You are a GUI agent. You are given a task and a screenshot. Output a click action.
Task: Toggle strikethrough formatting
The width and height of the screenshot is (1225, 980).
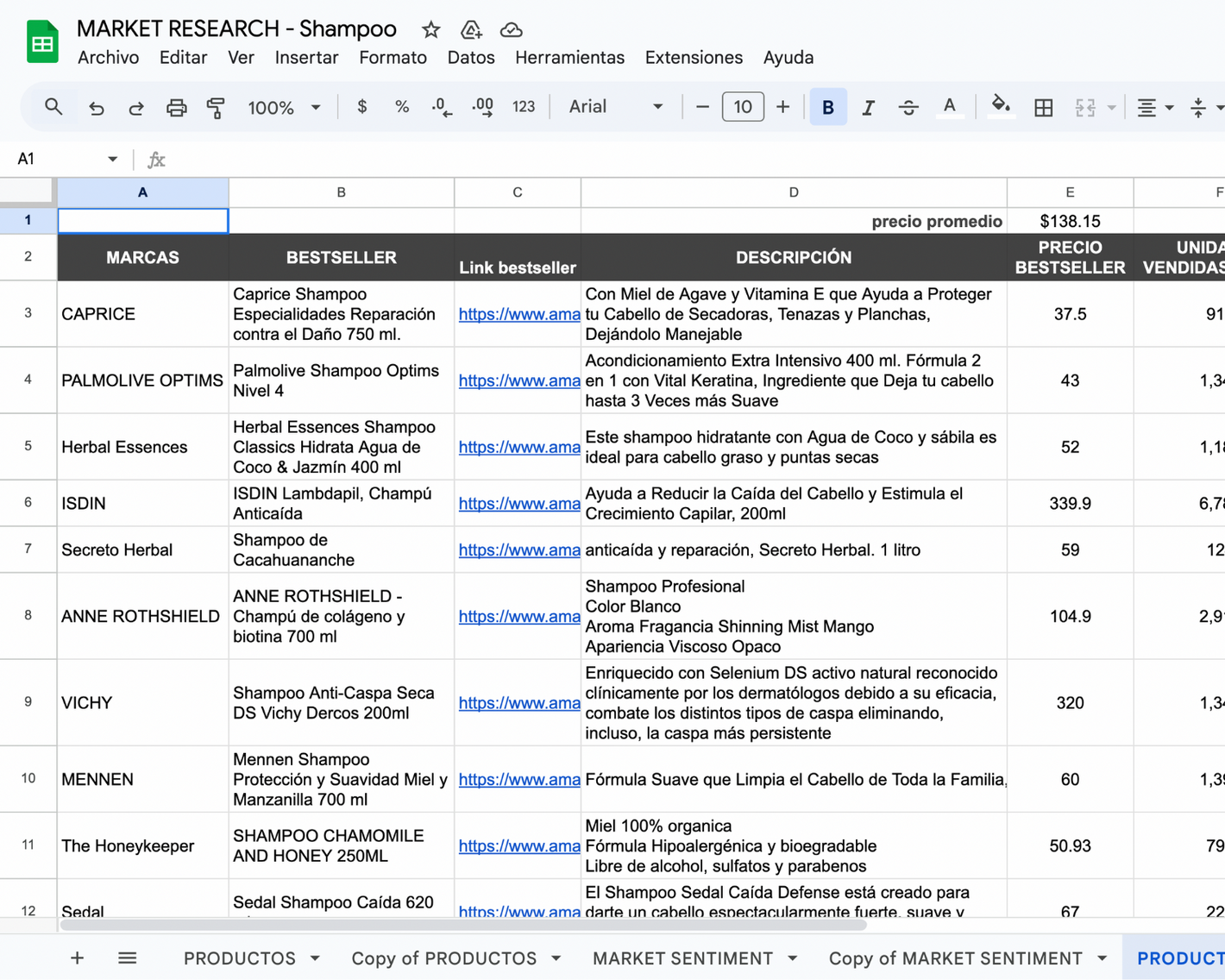coord(908,108)
